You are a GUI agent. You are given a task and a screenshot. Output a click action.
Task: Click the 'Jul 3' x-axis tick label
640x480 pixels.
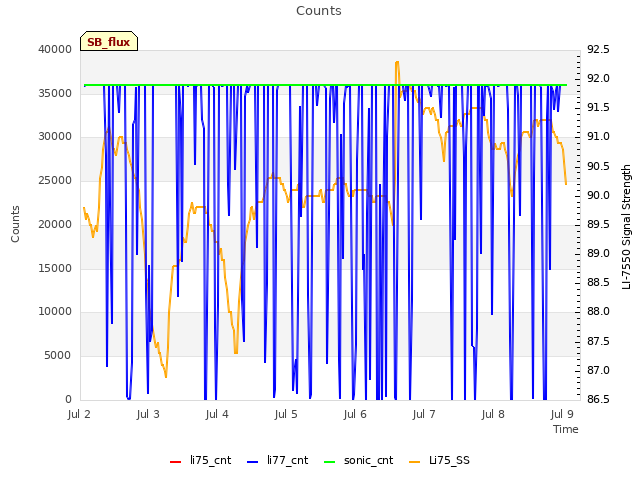click(x=148, y=414)
